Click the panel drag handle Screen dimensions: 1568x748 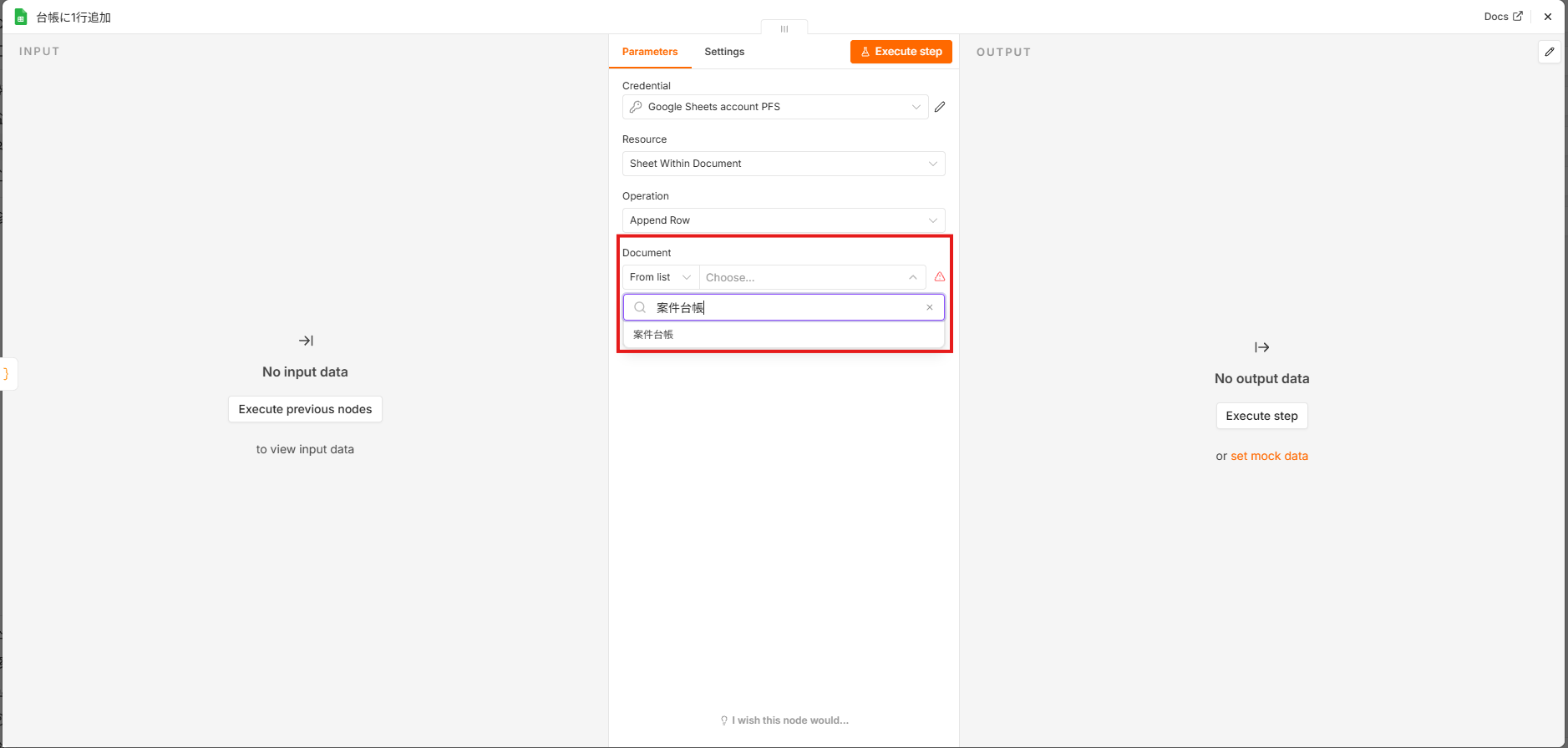click(x=784, y=28)
